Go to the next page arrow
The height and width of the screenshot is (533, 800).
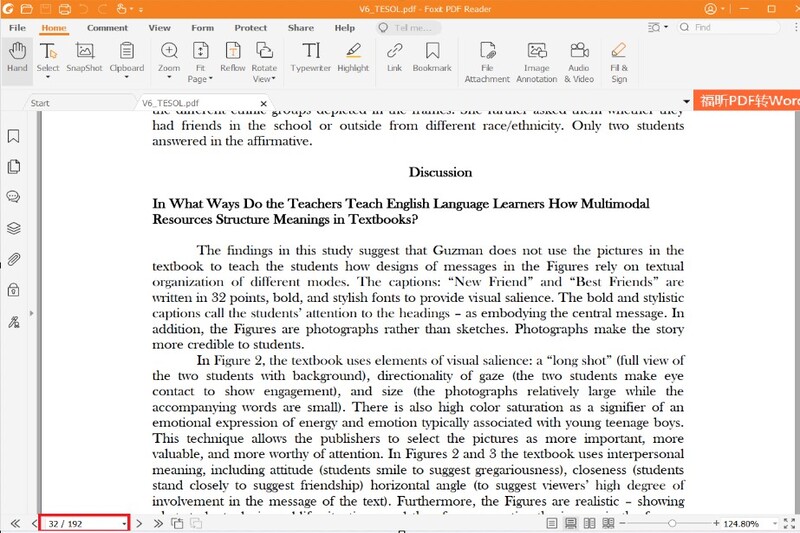click(x=139, y=523)
